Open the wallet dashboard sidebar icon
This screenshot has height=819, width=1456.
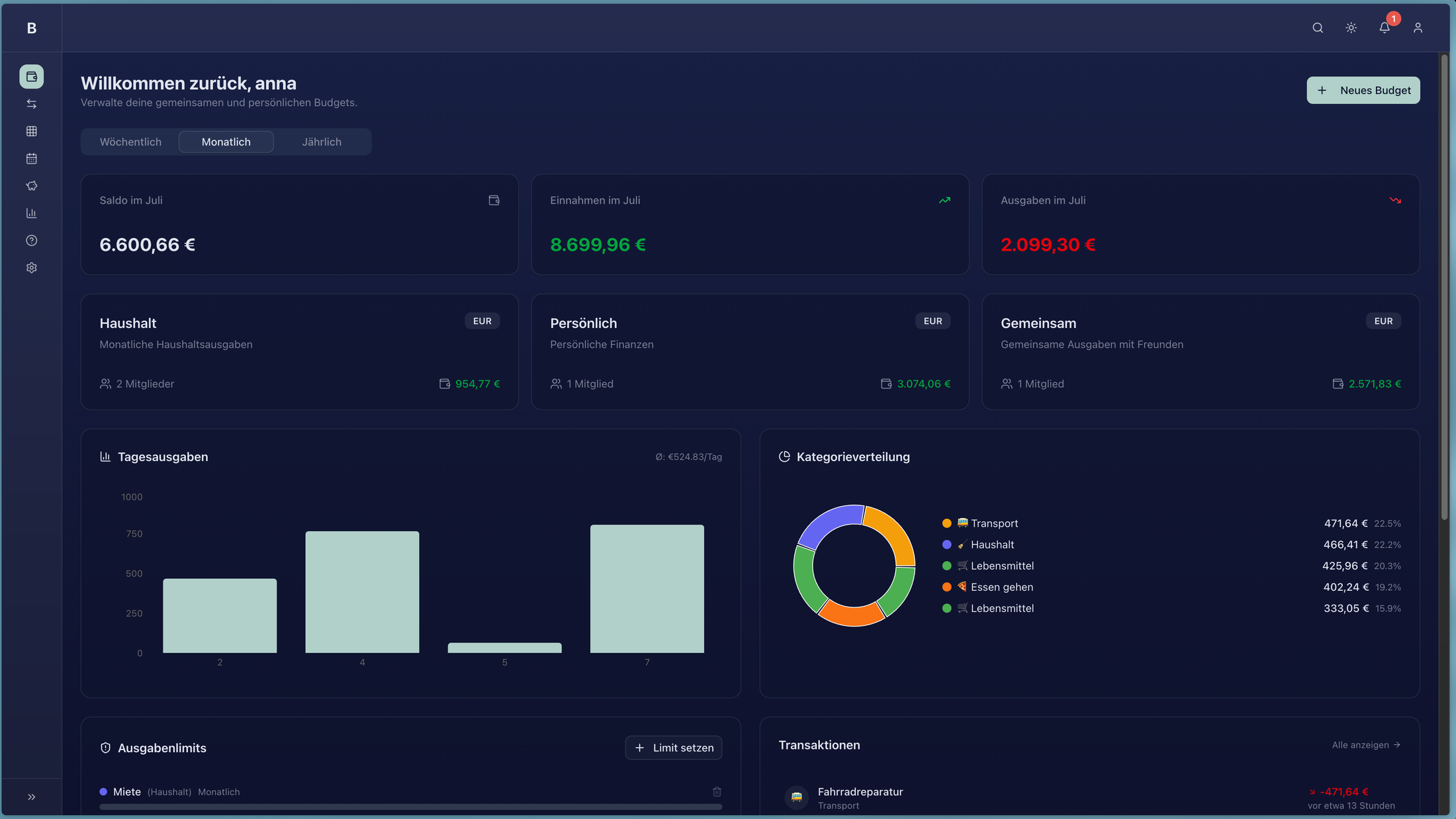coord(31,77)
